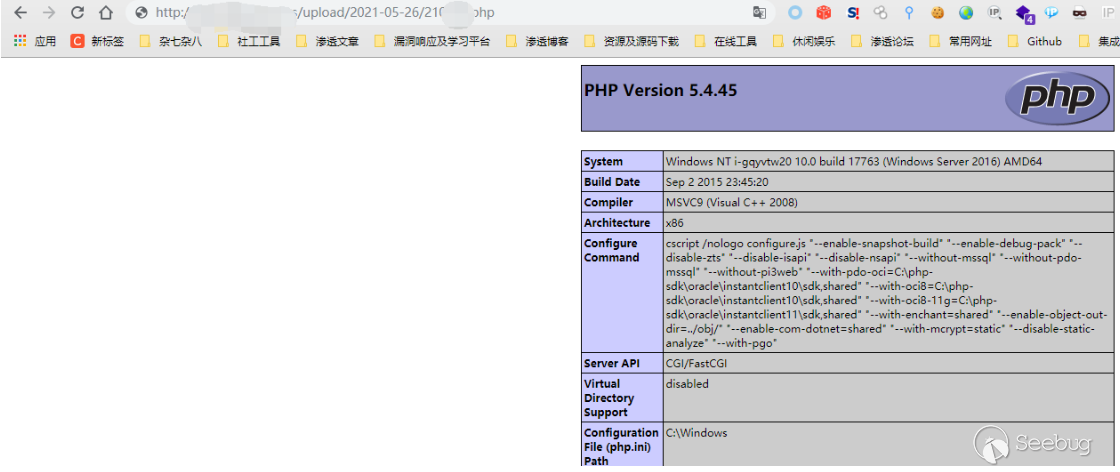The width and height of the screenshot is (1120, 472).
Task: Reload the page with the refresh icon
Action: pos(77,13)
